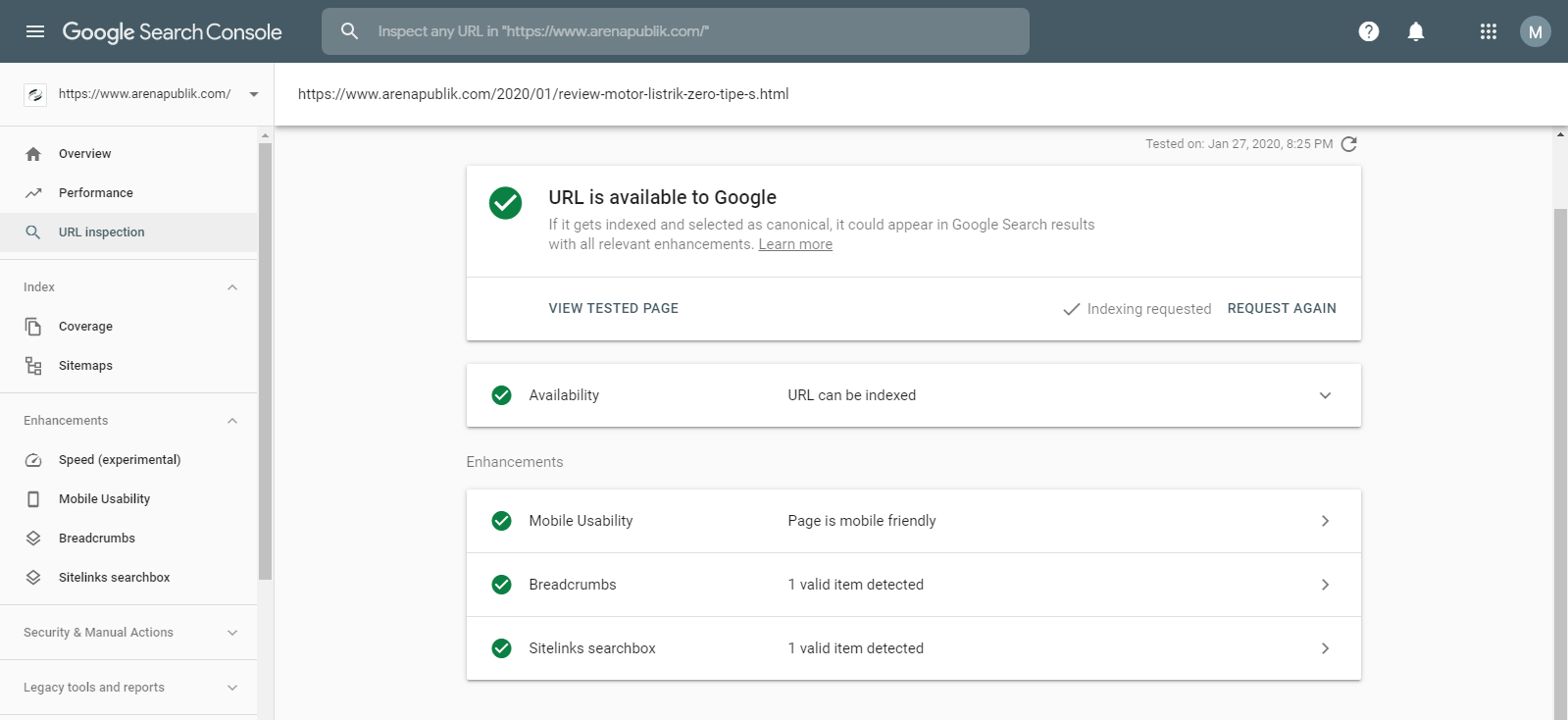Click the sidebar vertical scrollbar
Image resolution: width=1568 pixels, height=720 pixels.
(265, 361)
